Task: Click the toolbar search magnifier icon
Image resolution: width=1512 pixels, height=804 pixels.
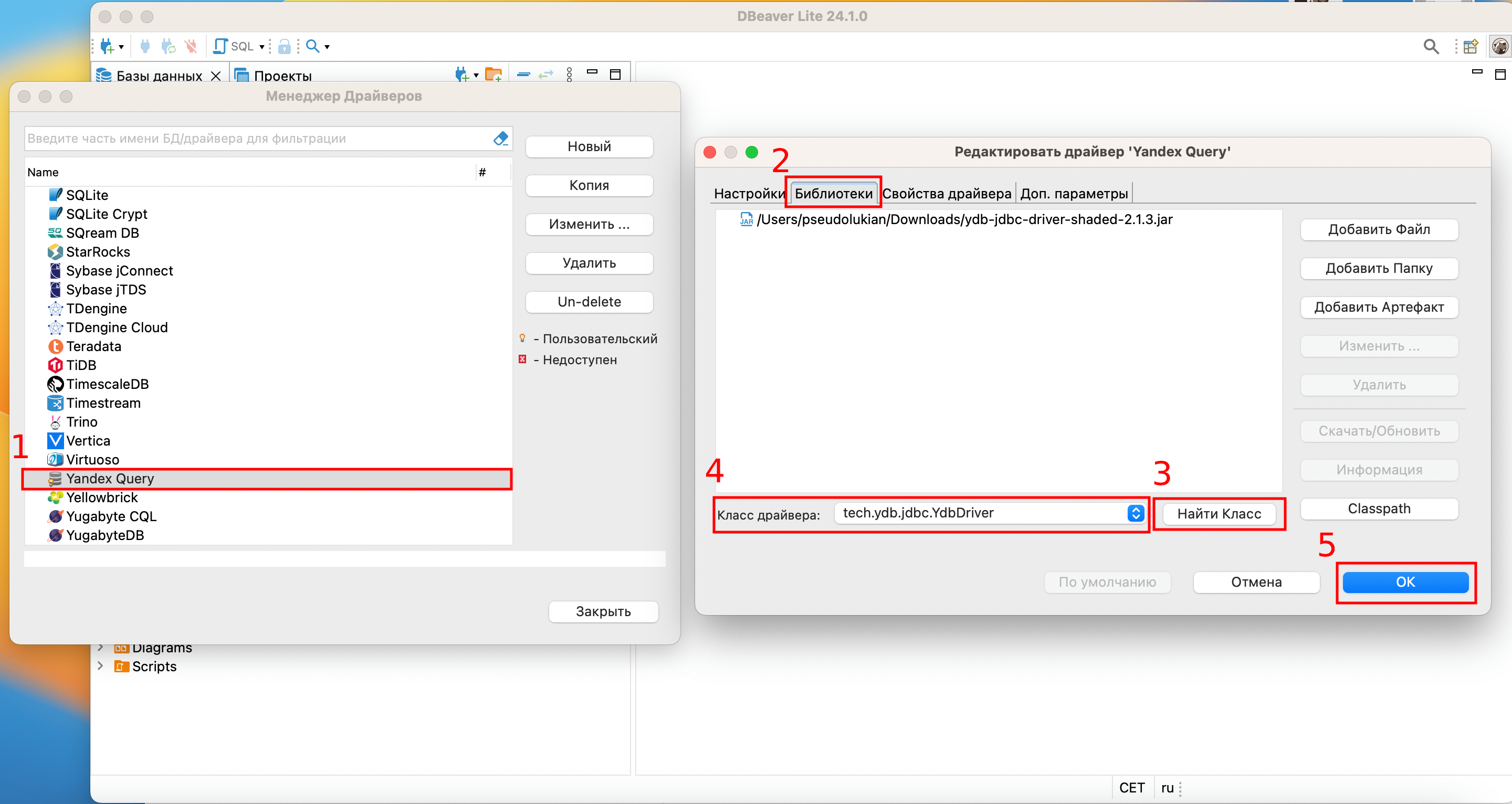Action: (312, 46)
